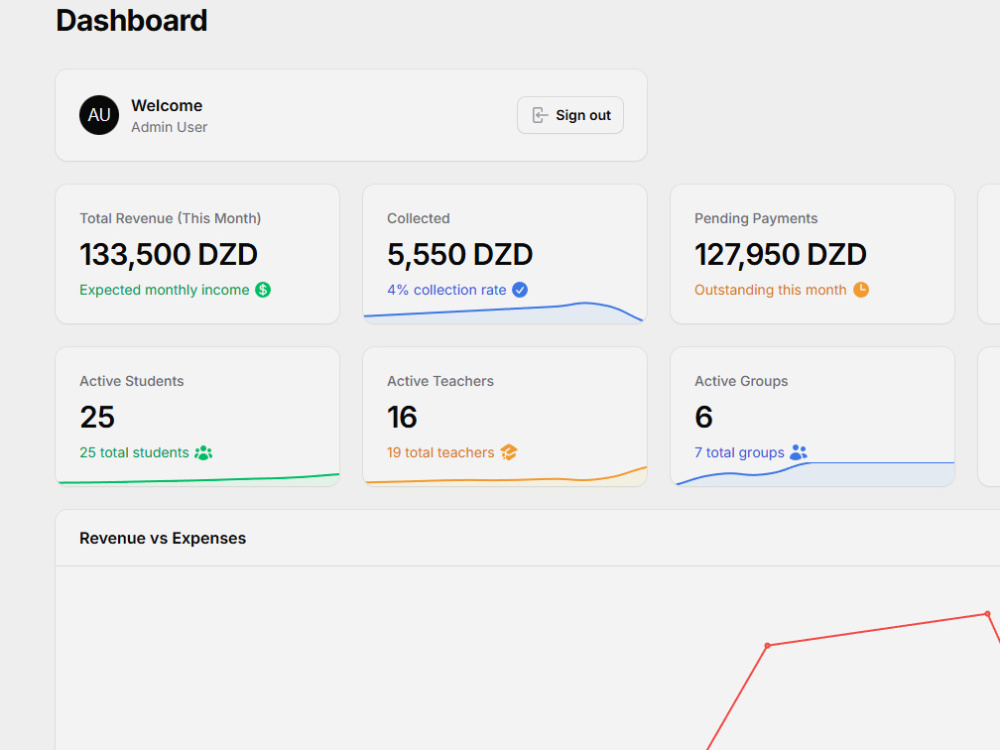Select the Dashboard page heading
The width and height of the screenshot is (1000, 750).
(x=131, y=20)
